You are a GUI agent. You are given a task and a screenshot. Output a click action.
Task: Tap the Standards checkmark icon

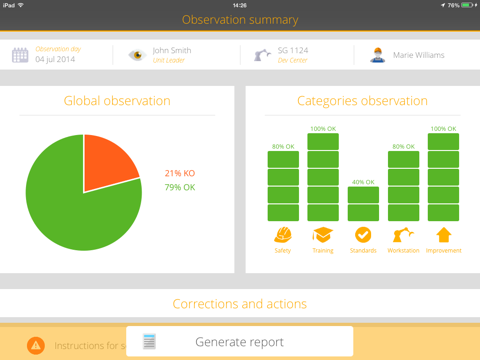tap(363, 235)
